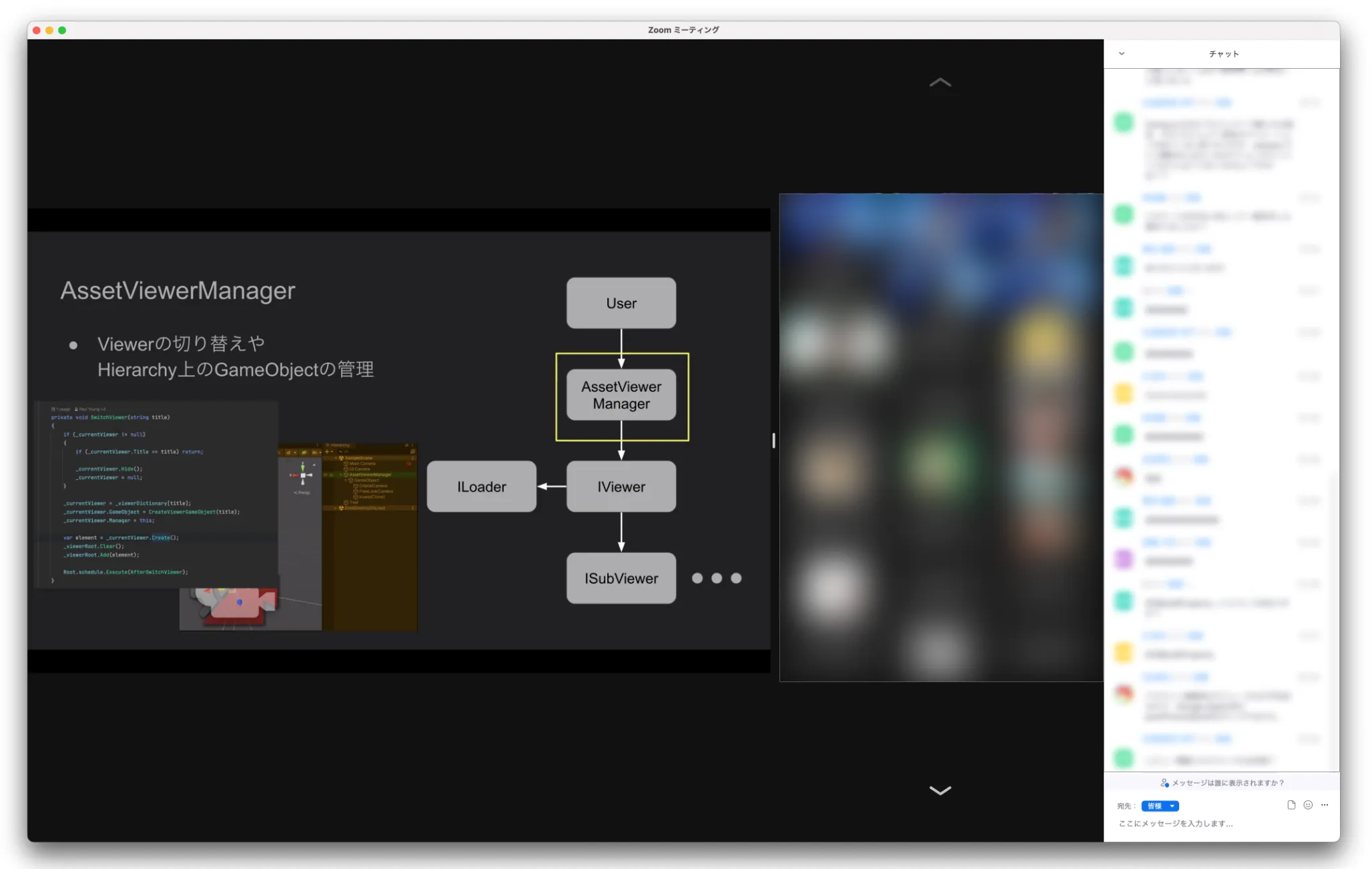The image size is (1372, 869).
Task: Click the divider handle between slide and gallery
Action: [x=774, y=441]
